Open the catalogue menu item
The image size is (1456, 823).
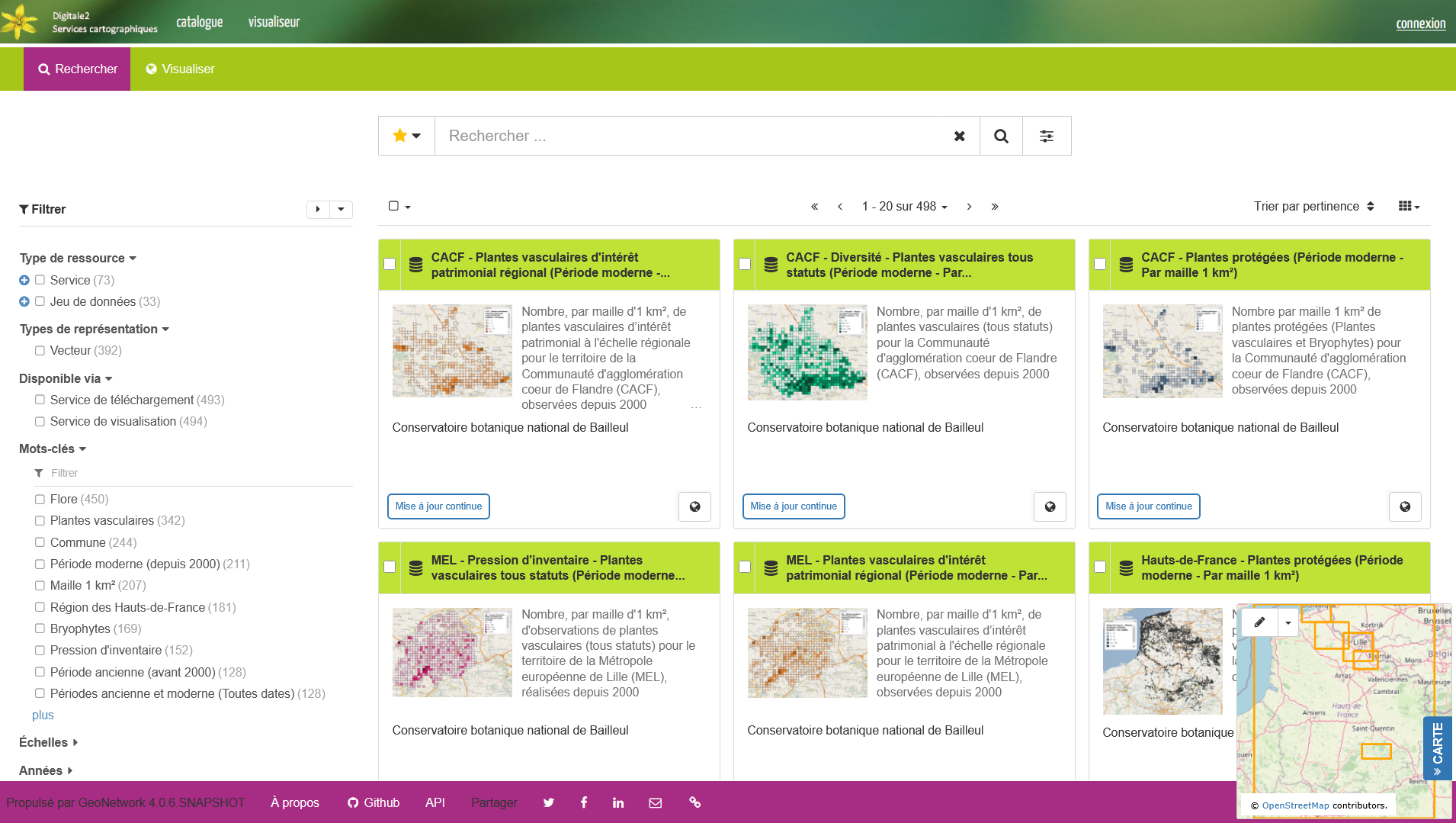[199, 22]
